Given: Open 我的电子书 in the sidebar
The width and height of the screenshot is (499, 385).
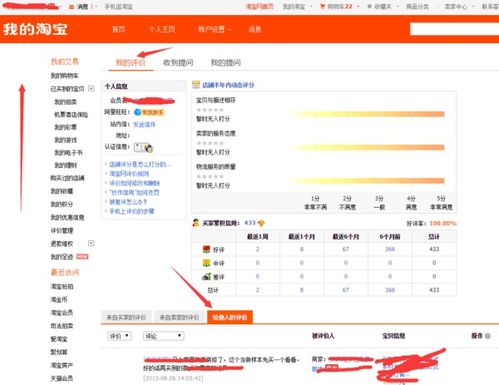Looking at the screenshot, I should (68, 153).
